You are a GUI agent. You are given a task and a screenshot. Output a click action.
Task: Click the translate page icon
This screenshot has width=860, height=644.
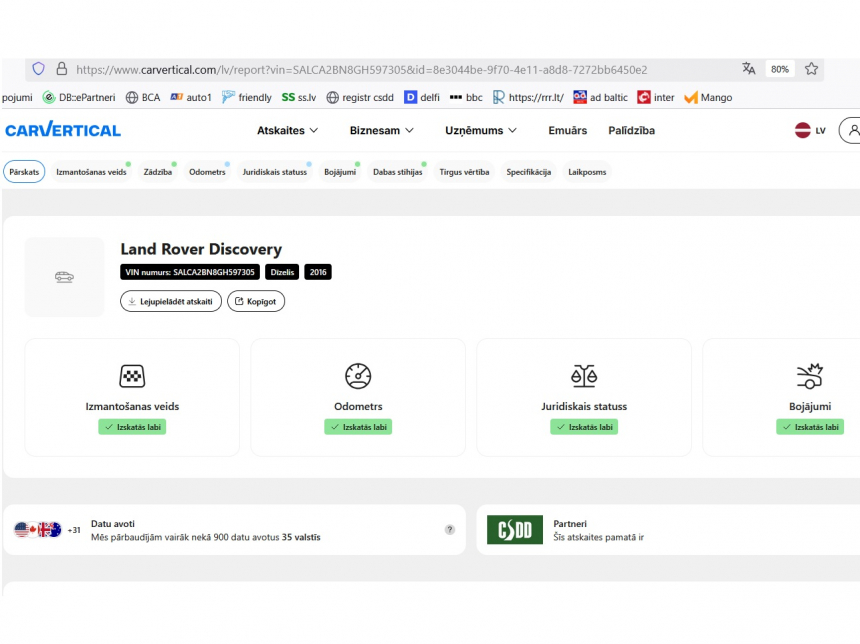point(748,69)
